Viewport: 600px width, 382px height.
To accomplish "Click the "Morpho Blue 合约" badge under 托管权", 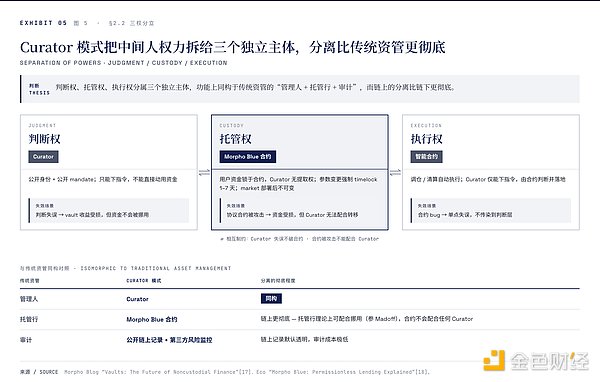I will [248, 157].
